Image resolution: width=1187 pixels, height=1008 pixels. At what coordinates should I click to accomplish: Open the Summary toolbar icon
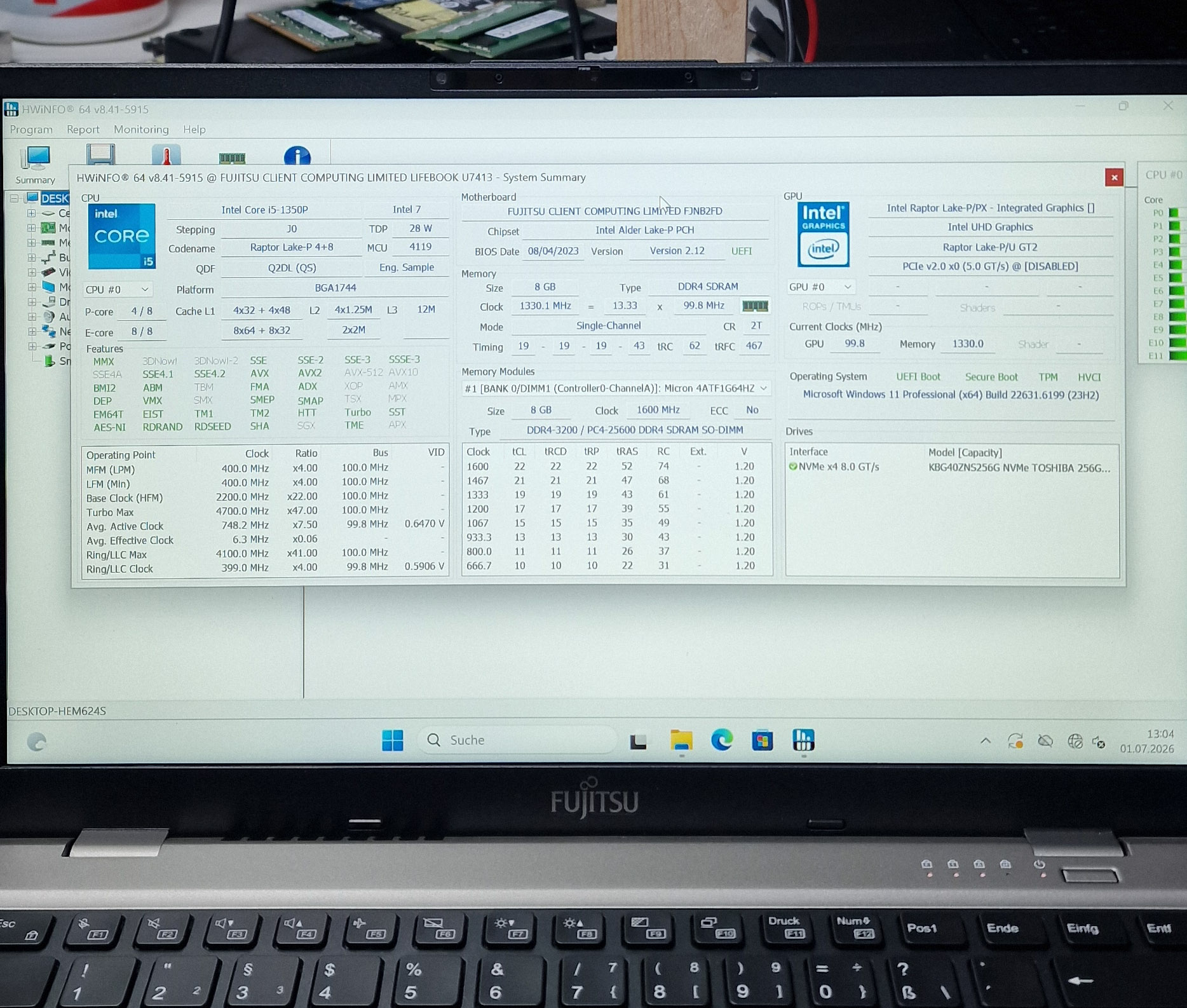coord(36,165)
